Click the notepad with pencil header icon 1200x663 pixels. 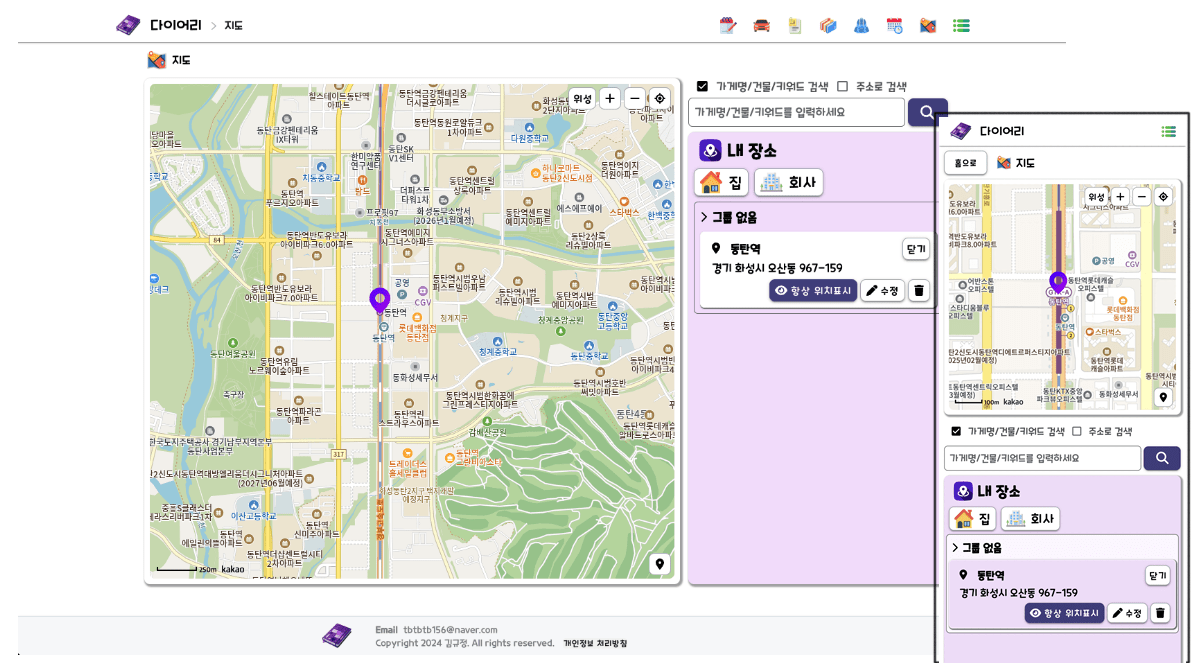pyautogui.click(x=728, y=26)
